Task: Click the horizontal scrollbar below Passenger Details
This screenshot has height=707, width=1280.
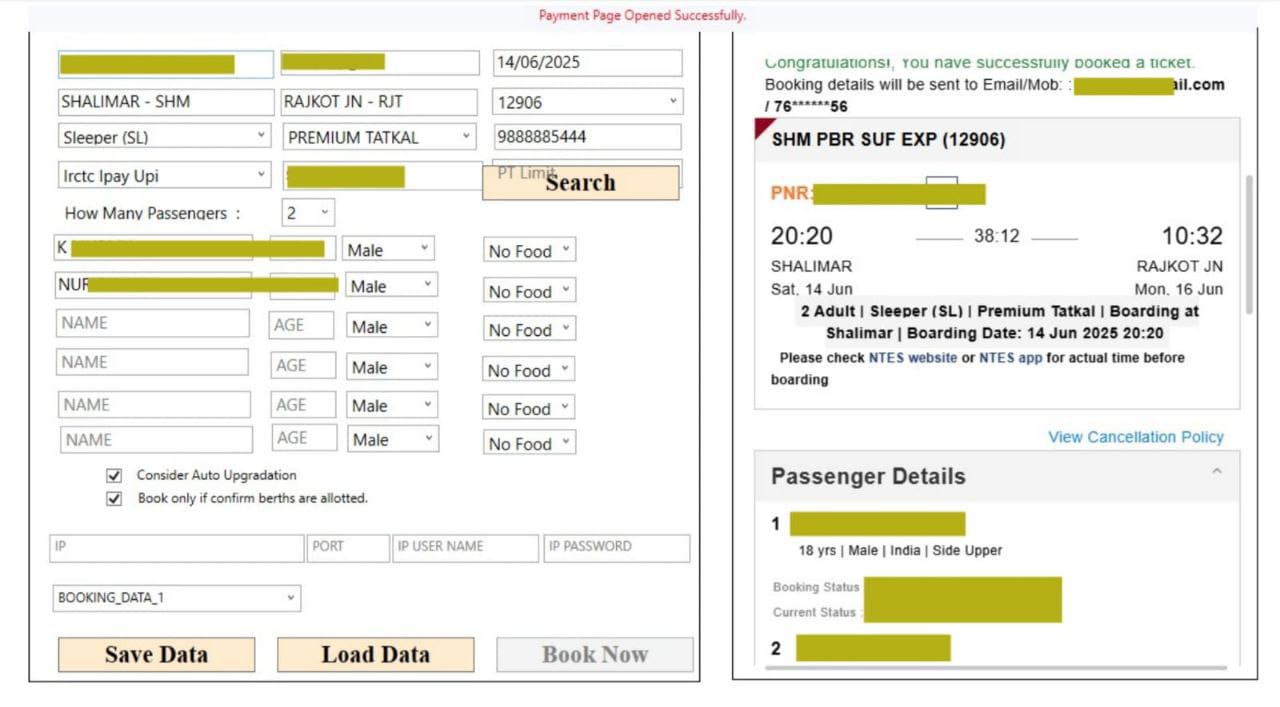Action: tap(995, 667)
